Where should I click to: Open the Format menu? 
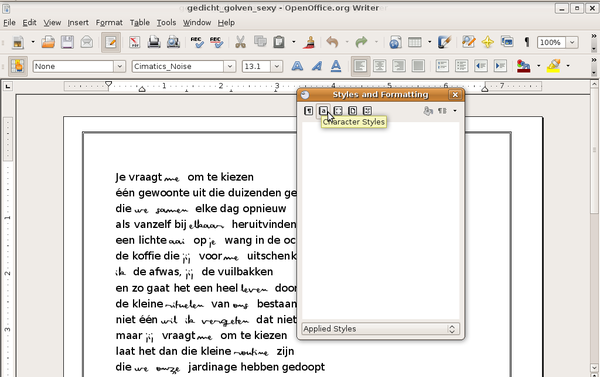click(x=109, y=23)
